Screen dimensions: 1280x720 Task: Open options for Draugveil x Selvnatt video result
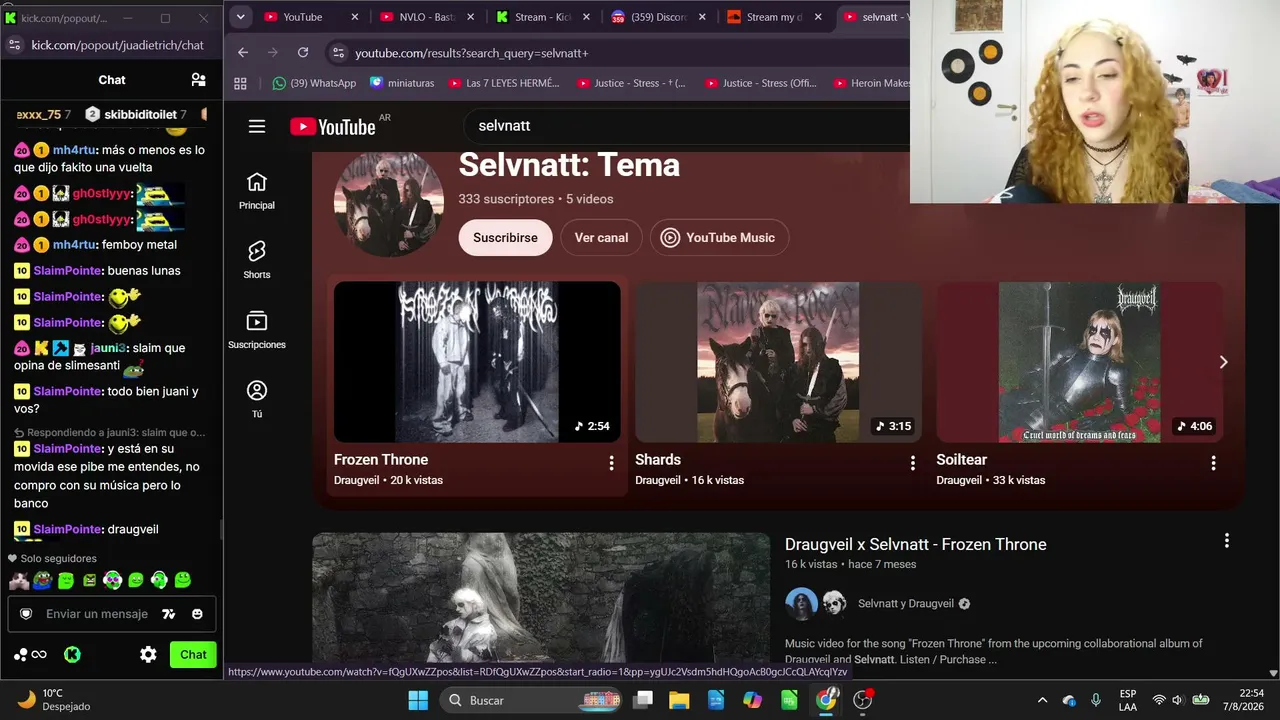tap(1227, 541)
